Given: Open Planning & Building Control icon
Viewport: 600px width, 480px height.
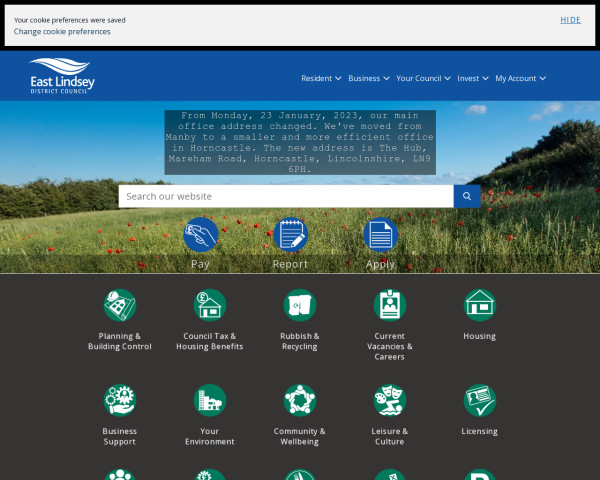Looking at the screenshot, I should pyautogui.click(x=120, y=305).
